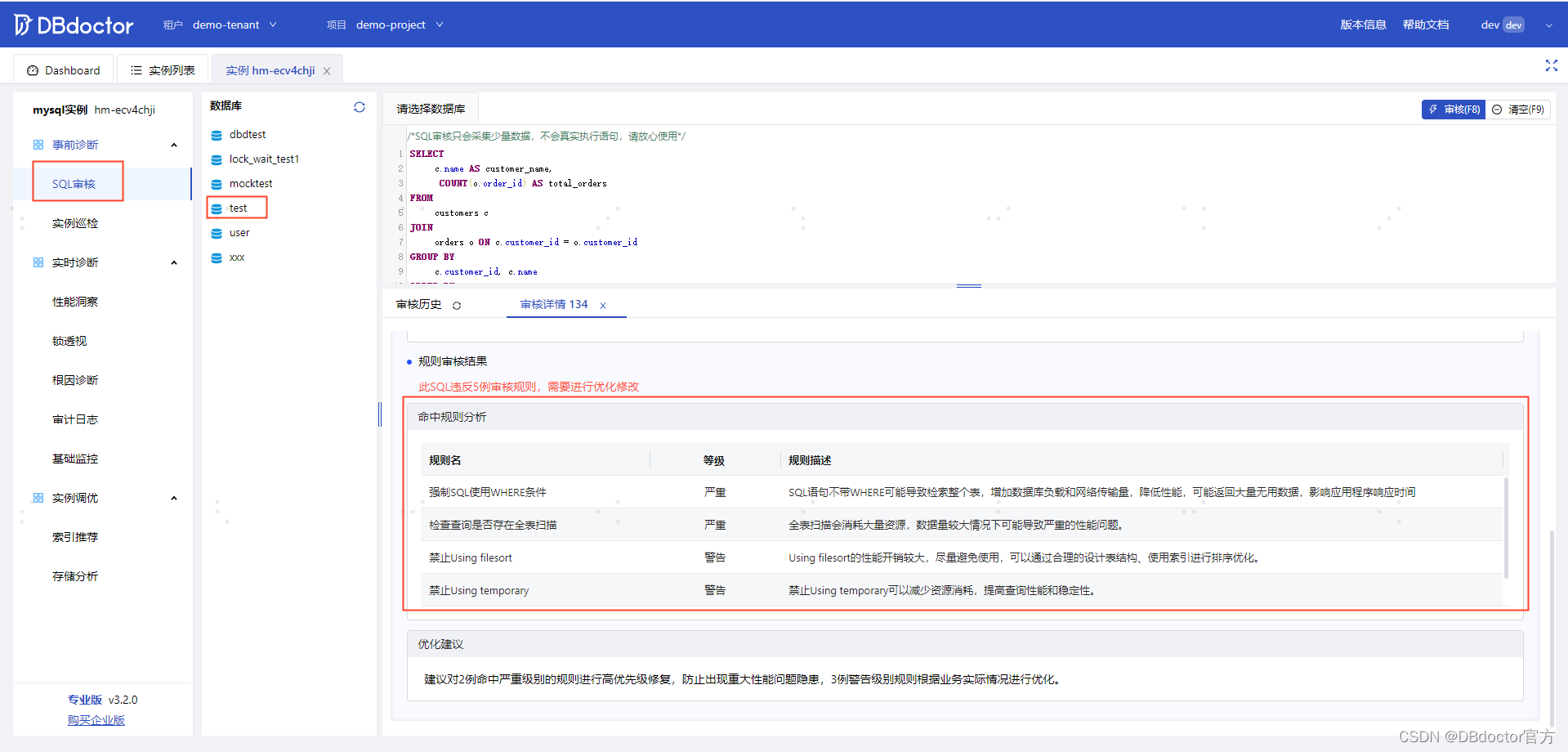Viewport: 1568px width, 752px height.
Task: Click the 实例调优 grid icon
Action: point(38,498)
